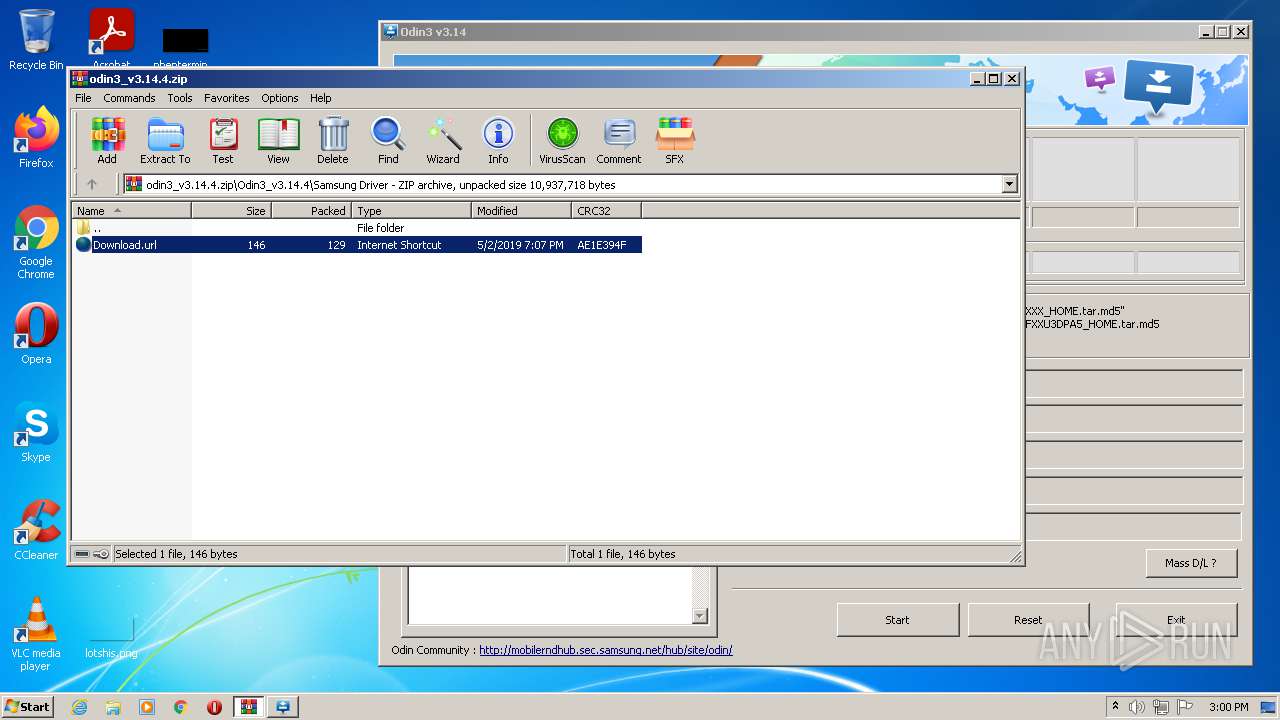1280x720 pixels.
Task: Click volume speaker tray icon
Action: pyautogui.click(x=1137, y=707)
